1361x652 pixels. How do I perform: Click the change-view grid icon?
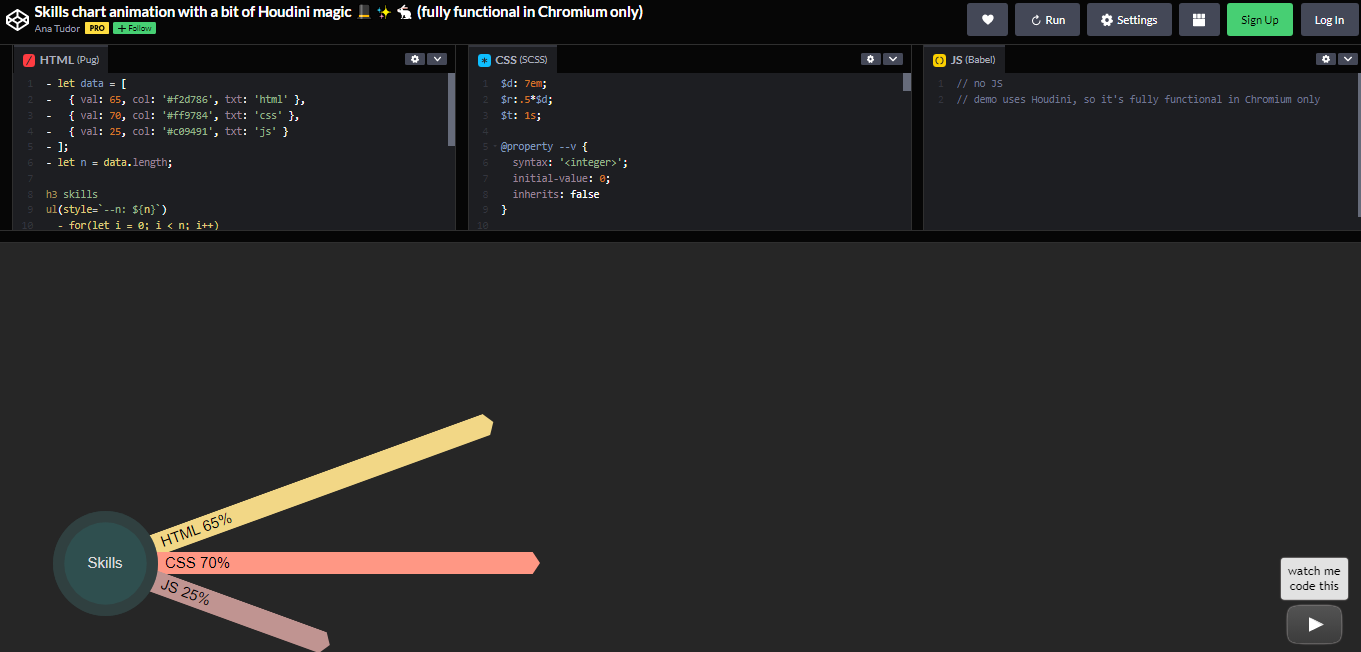pos(1199,19)
